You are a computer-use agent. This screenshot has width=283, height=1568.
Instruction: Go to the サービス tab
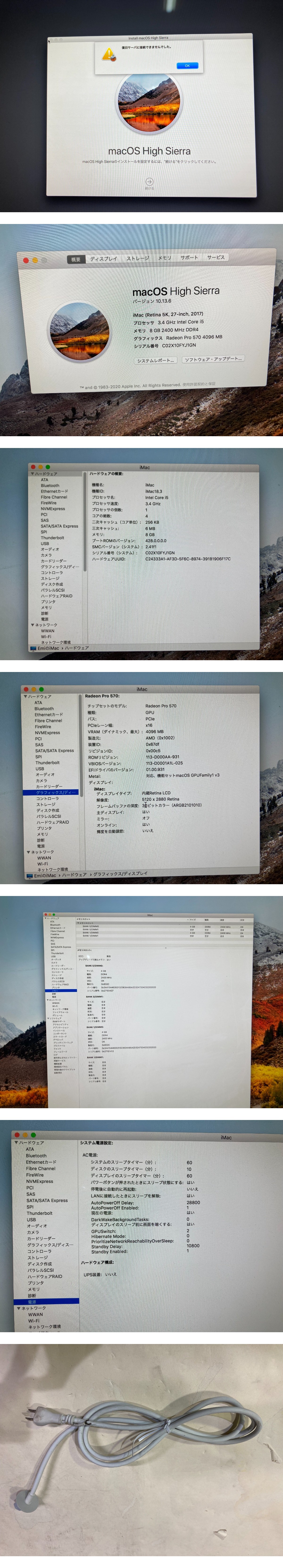[216, 257]
